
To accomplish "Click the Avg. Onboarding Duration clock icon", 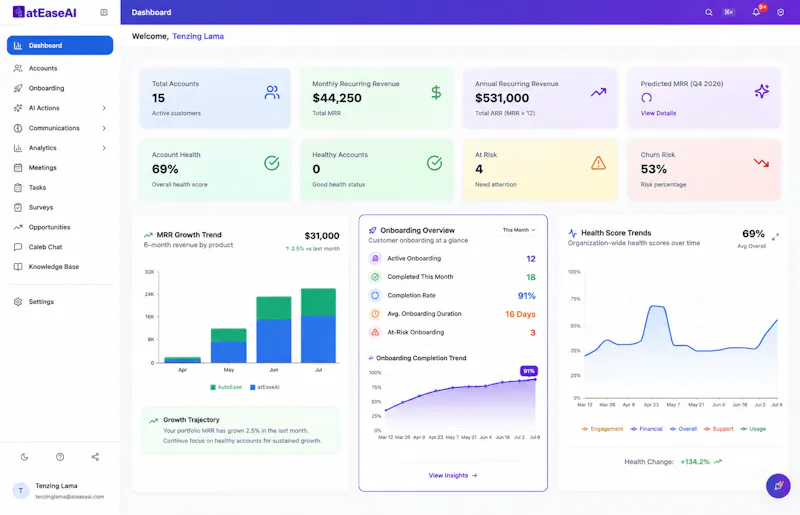I will [375, 314].
